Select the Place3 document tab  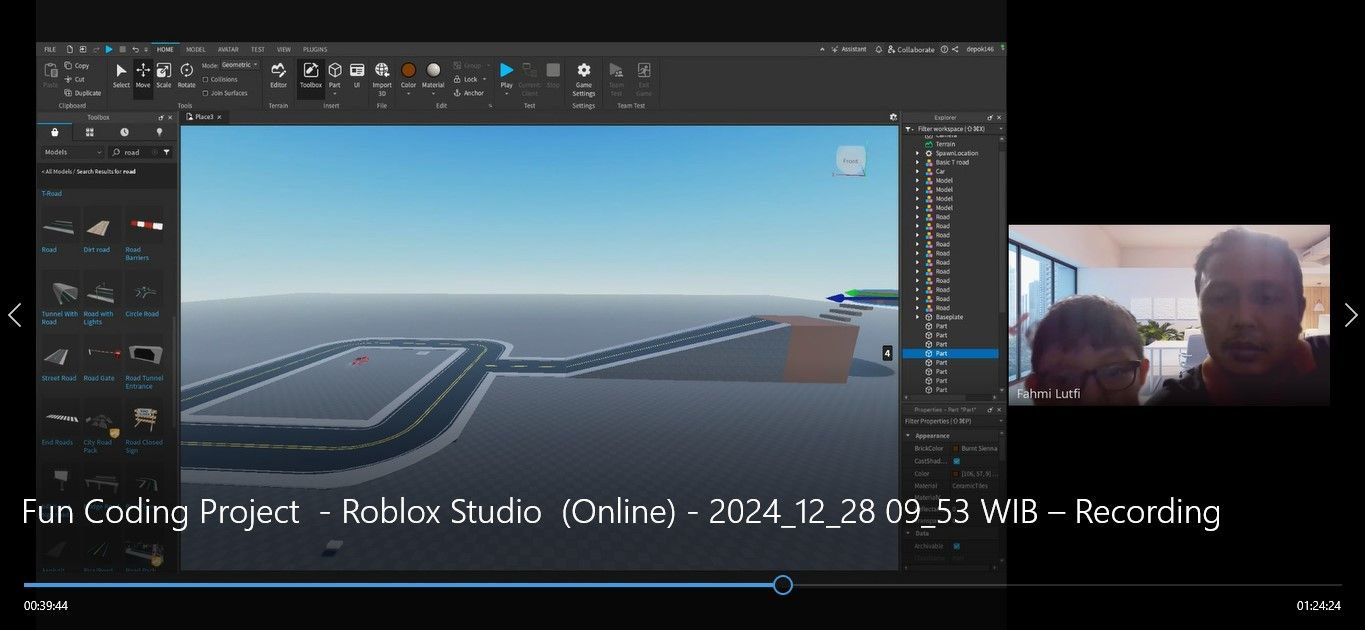(x=204, y=117)
